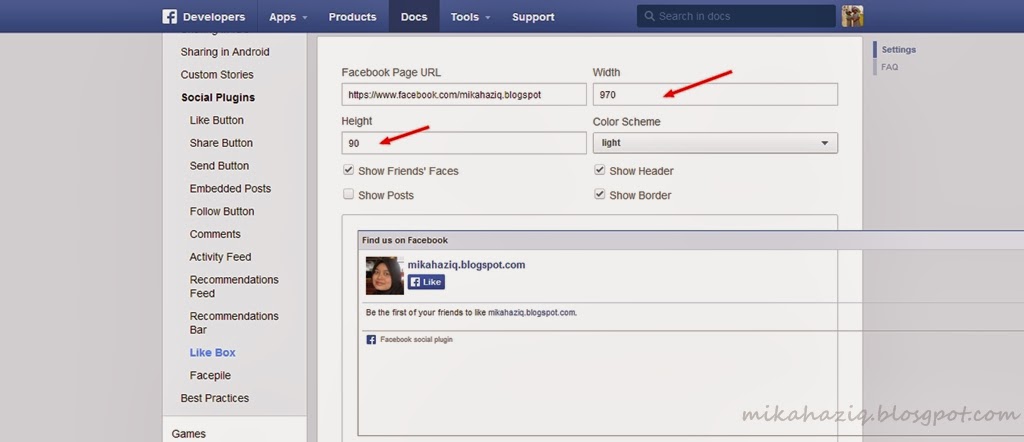
Task: Expand the Tools menu
Action: [470, 16]
